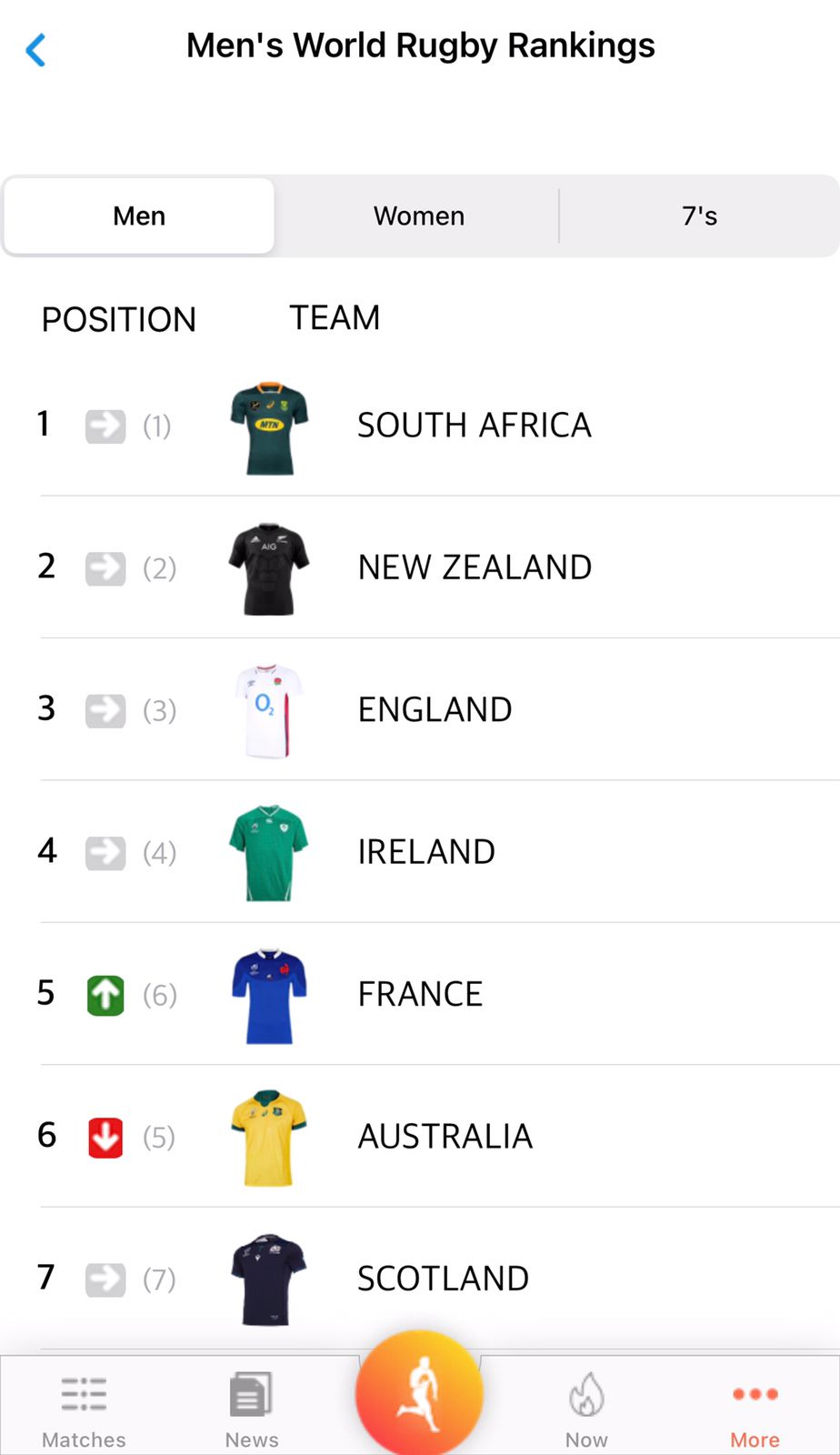Open the Scotland team entry
840x1455 pixels.
click(x=443, y=1279)
